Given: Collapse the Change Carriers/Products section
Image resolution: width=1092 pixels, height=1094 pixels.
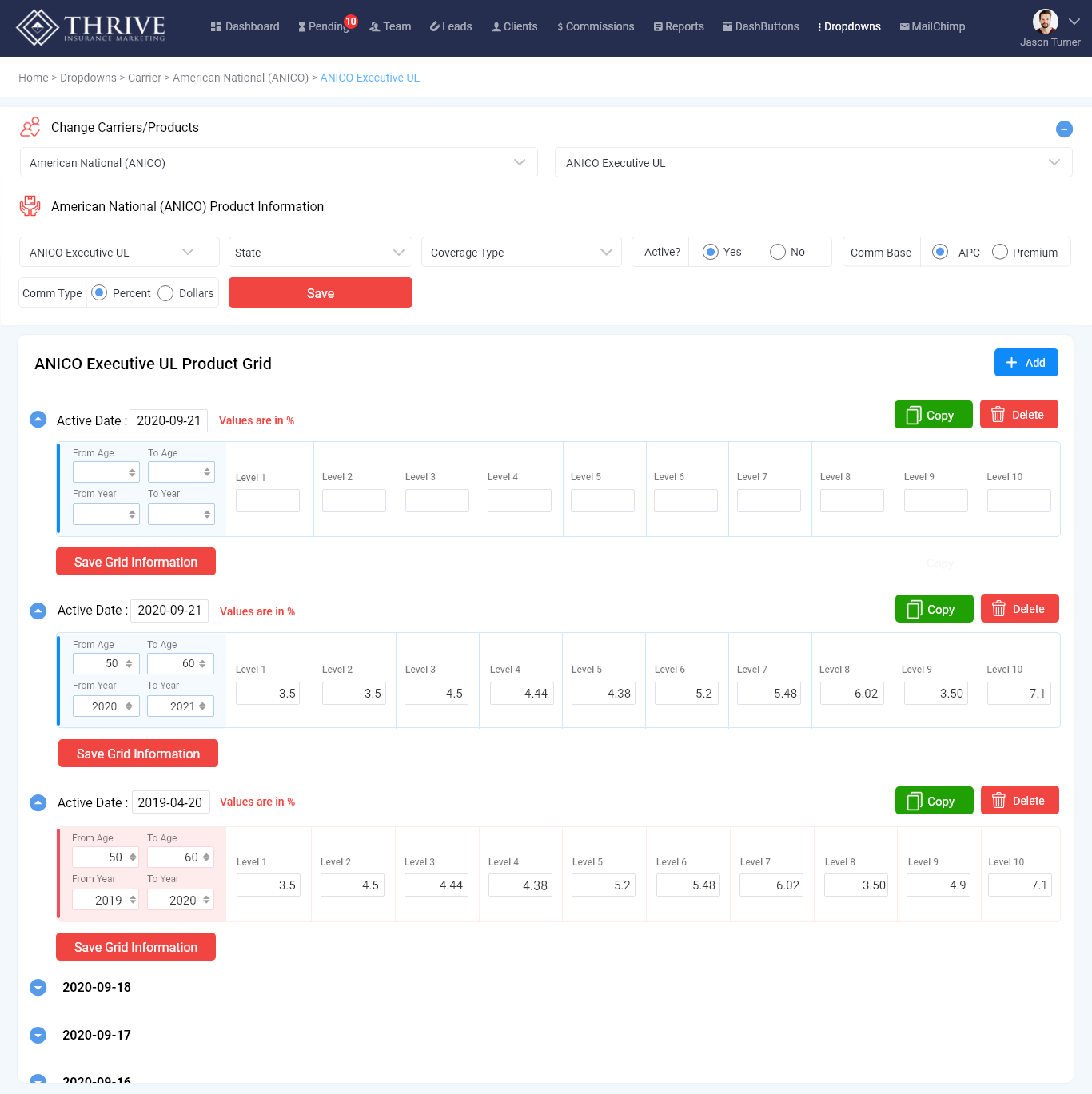Looking at the screenshot, I should tap(1064, 129).
